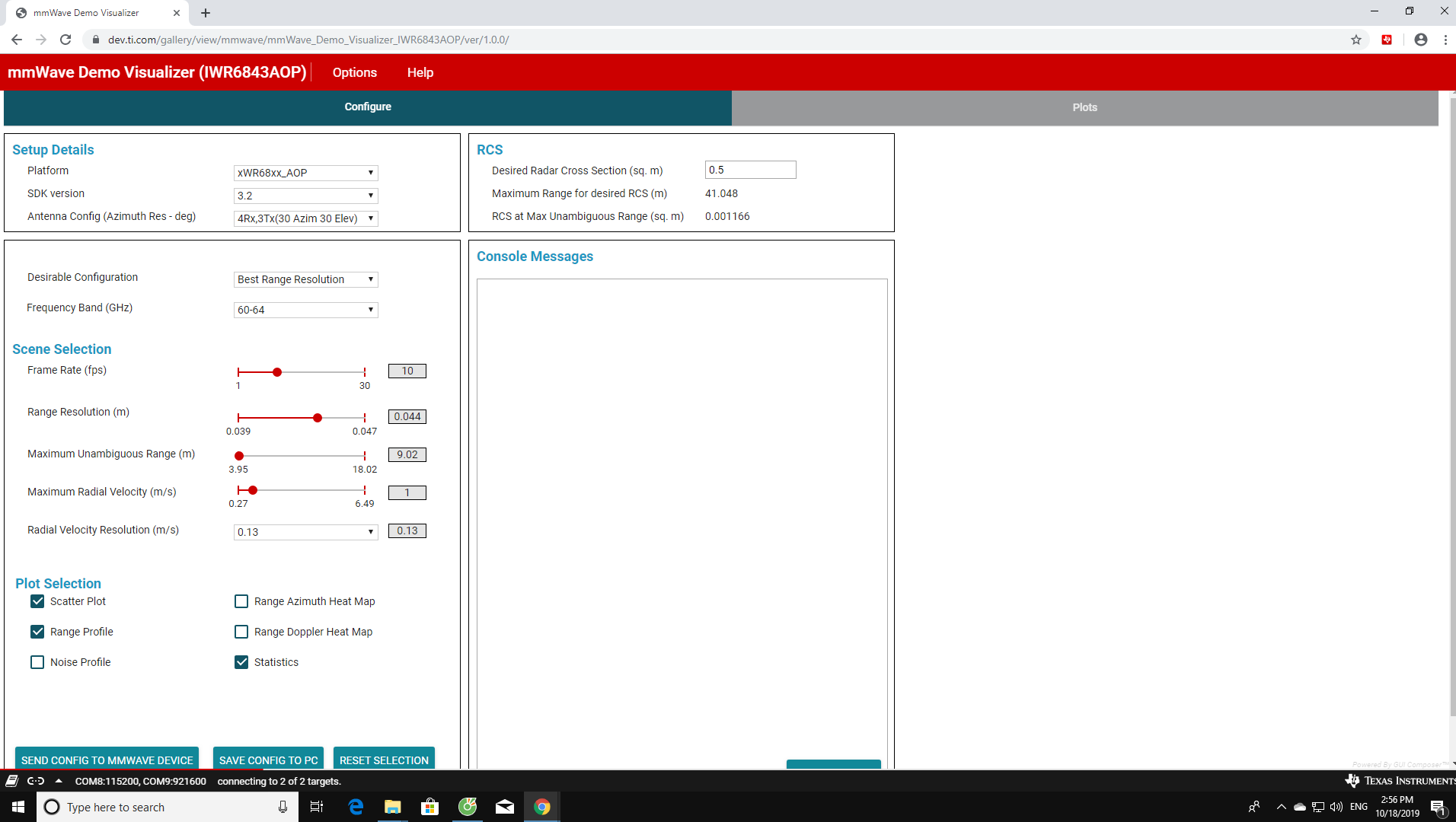This screenshot has height=822, width=1456.
Task: Enable Range Doppler Heat Map checkbox
Action: pyautogui.click(x=241, y=632)
